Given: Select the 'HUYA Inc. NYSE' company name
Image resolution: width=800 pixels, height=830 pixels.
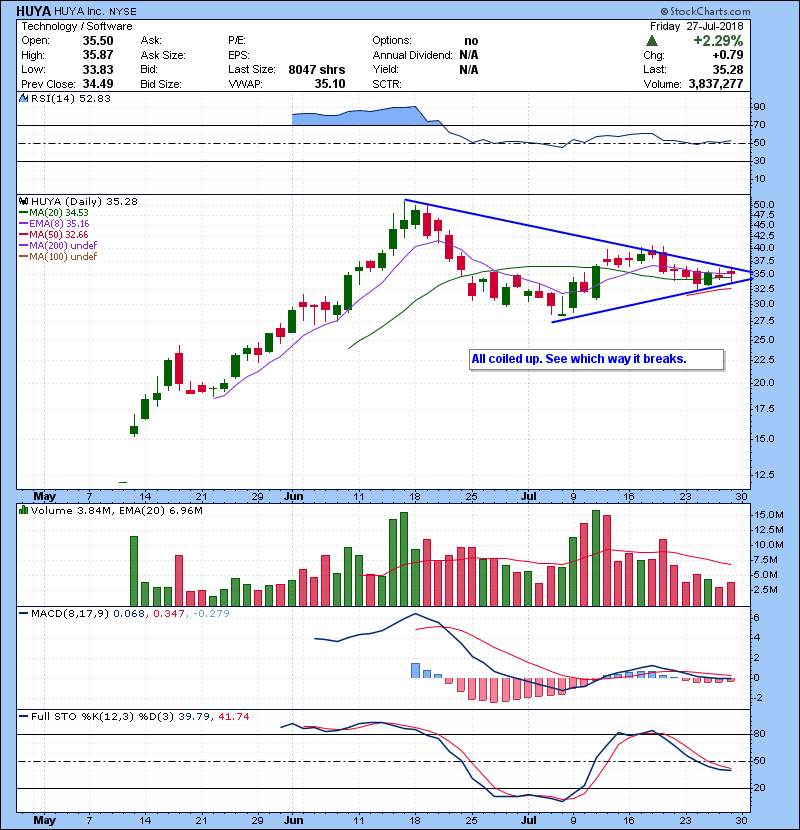Looking at the screenshot, I should [x=95, y=12].
